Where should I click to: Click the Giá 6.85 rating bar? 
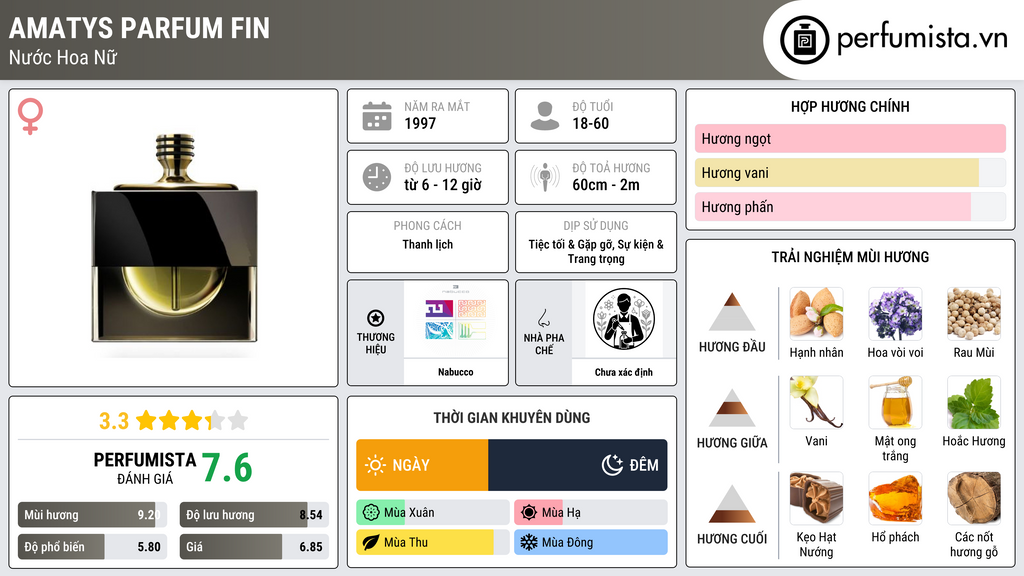pyautogui.click(x=254, y=547)
